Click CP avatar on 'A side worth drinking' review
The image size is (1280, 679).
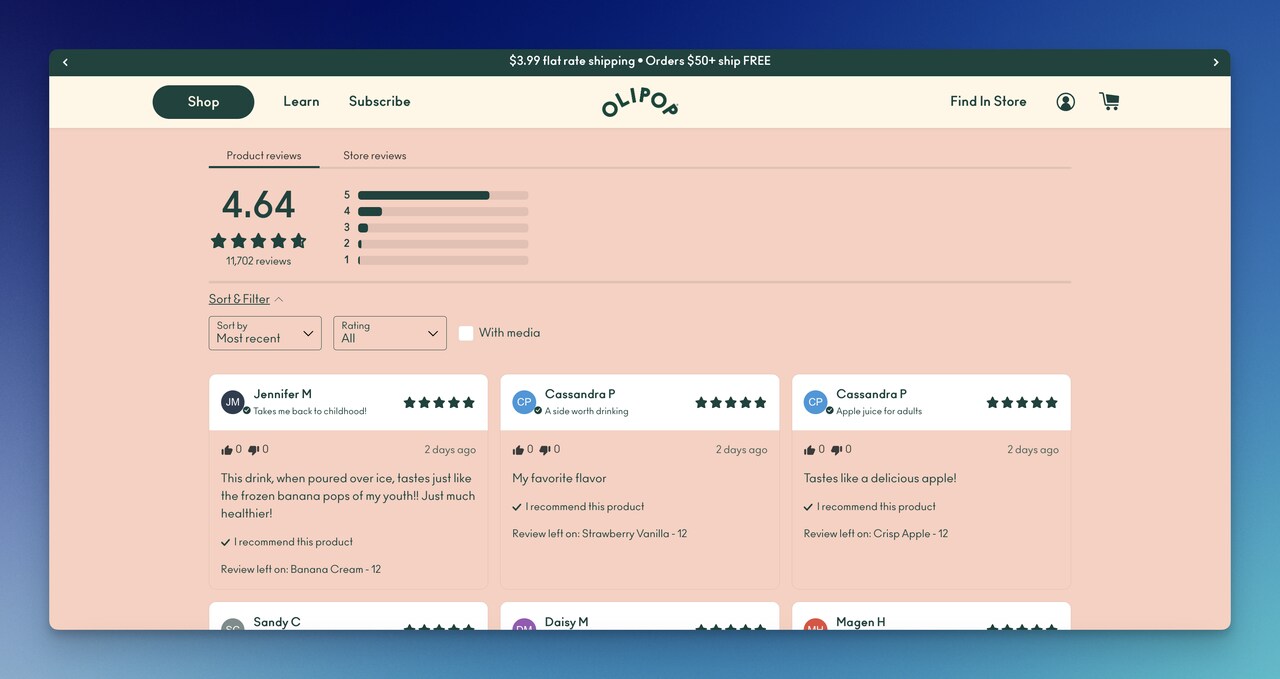(524, 402)
